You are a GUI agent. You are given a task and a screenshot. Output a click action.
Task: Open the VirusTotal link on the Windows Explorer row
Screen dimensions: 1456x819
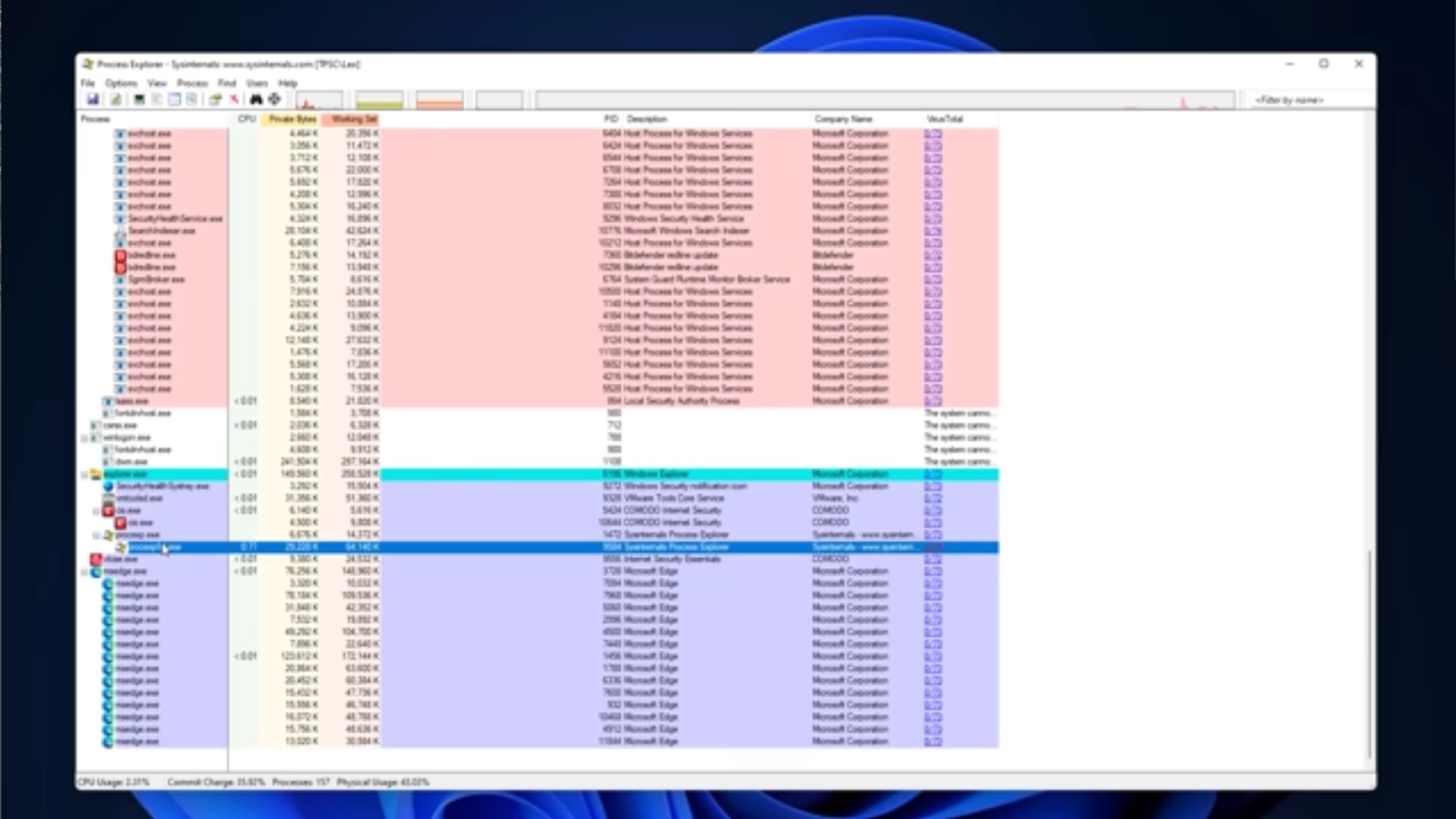click(x=933, y=474)
